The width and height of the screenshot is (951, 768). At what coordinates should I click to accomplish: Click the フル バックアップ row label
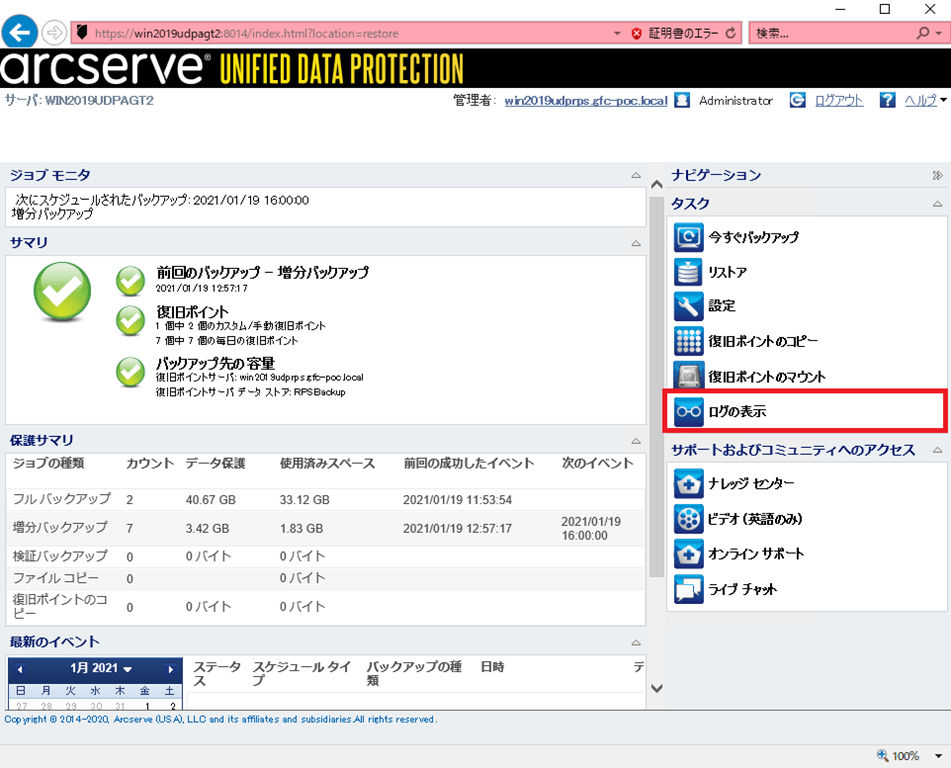click(62, 499)
